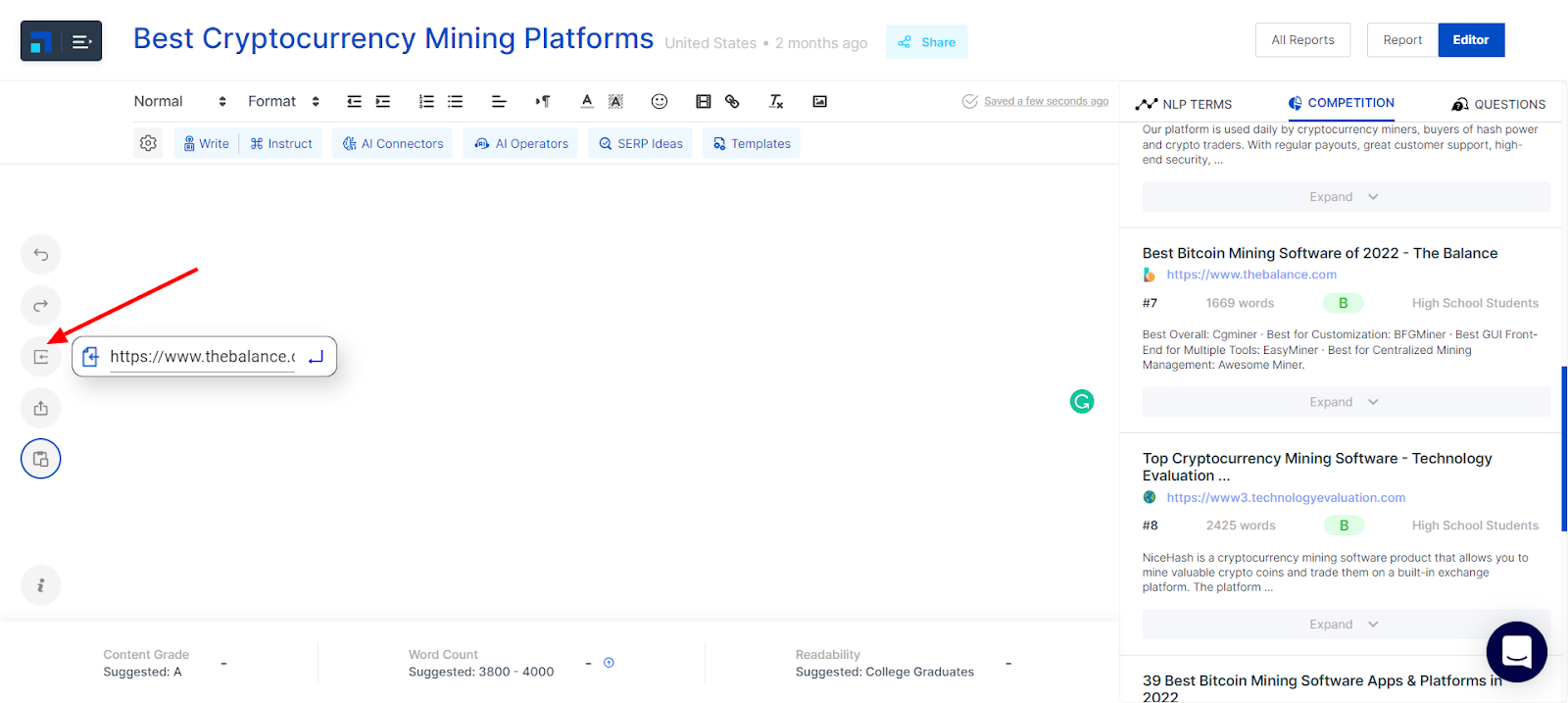Insert an ordered numbered list
This screenshot has width=1568, height=703.
(426, 101)
